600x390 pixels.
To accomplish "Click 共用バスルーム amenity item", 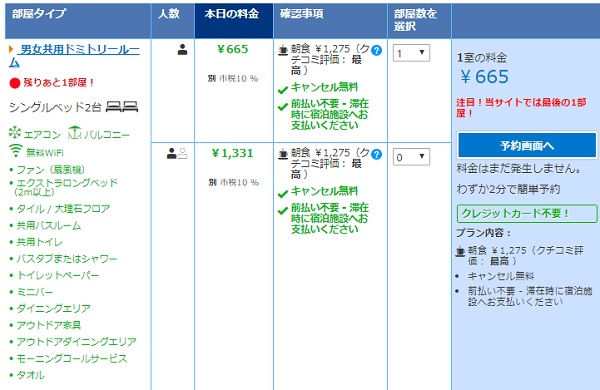I will [49, 225].
